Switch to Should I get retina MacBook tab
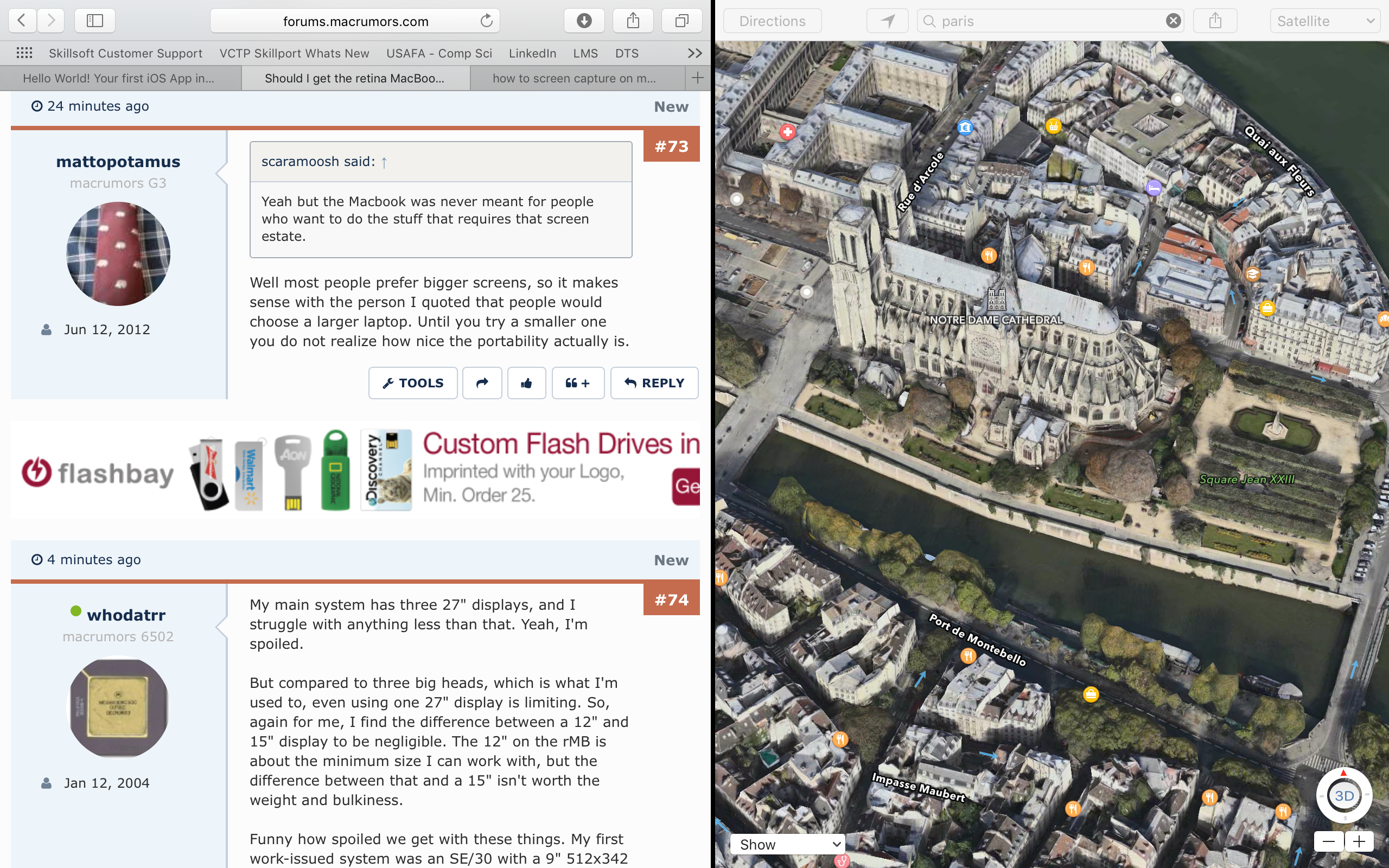Screen dimensions: 1389x868 (355, 78)
